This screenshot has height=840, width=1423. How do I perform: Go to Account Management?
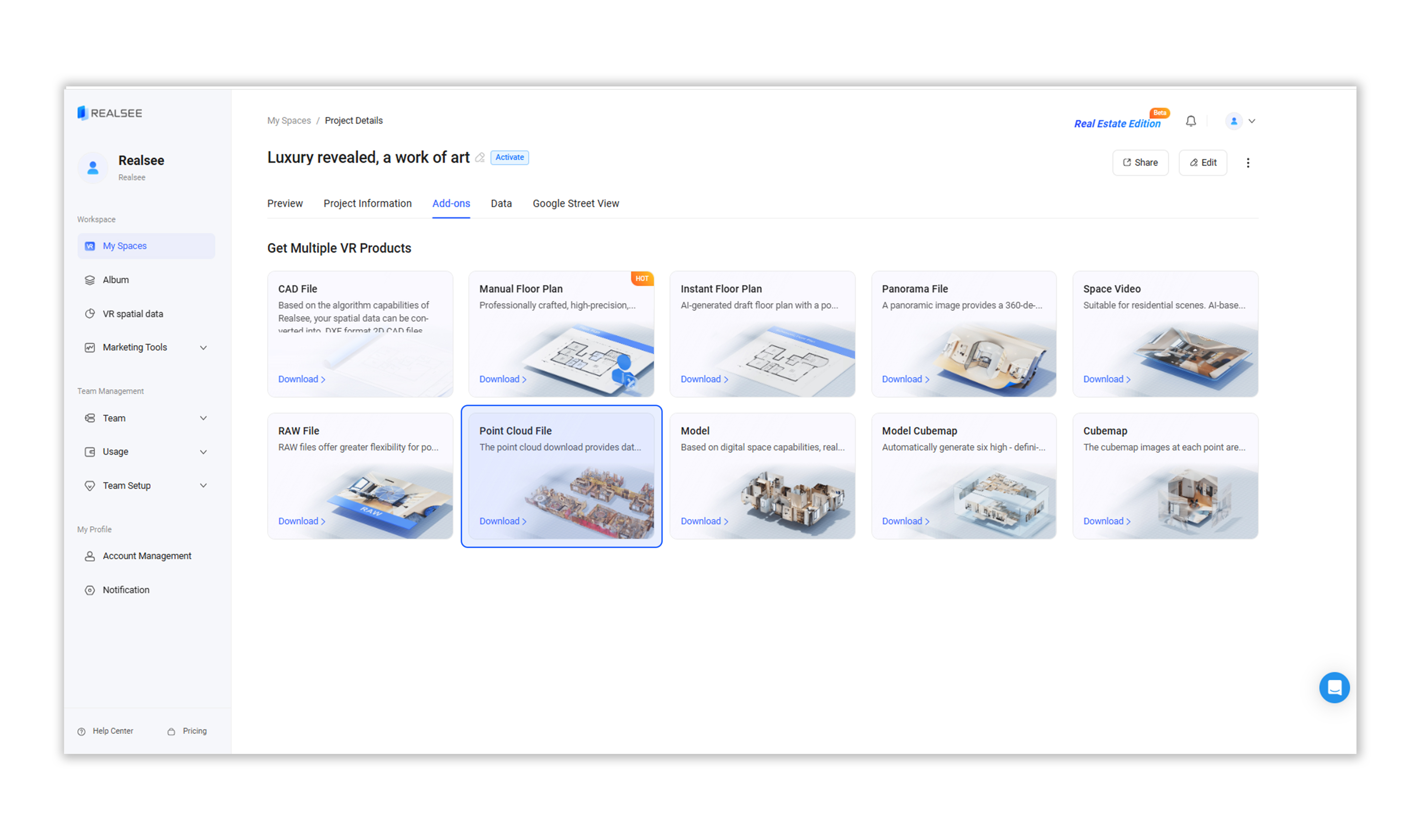[x=147, y=556]
